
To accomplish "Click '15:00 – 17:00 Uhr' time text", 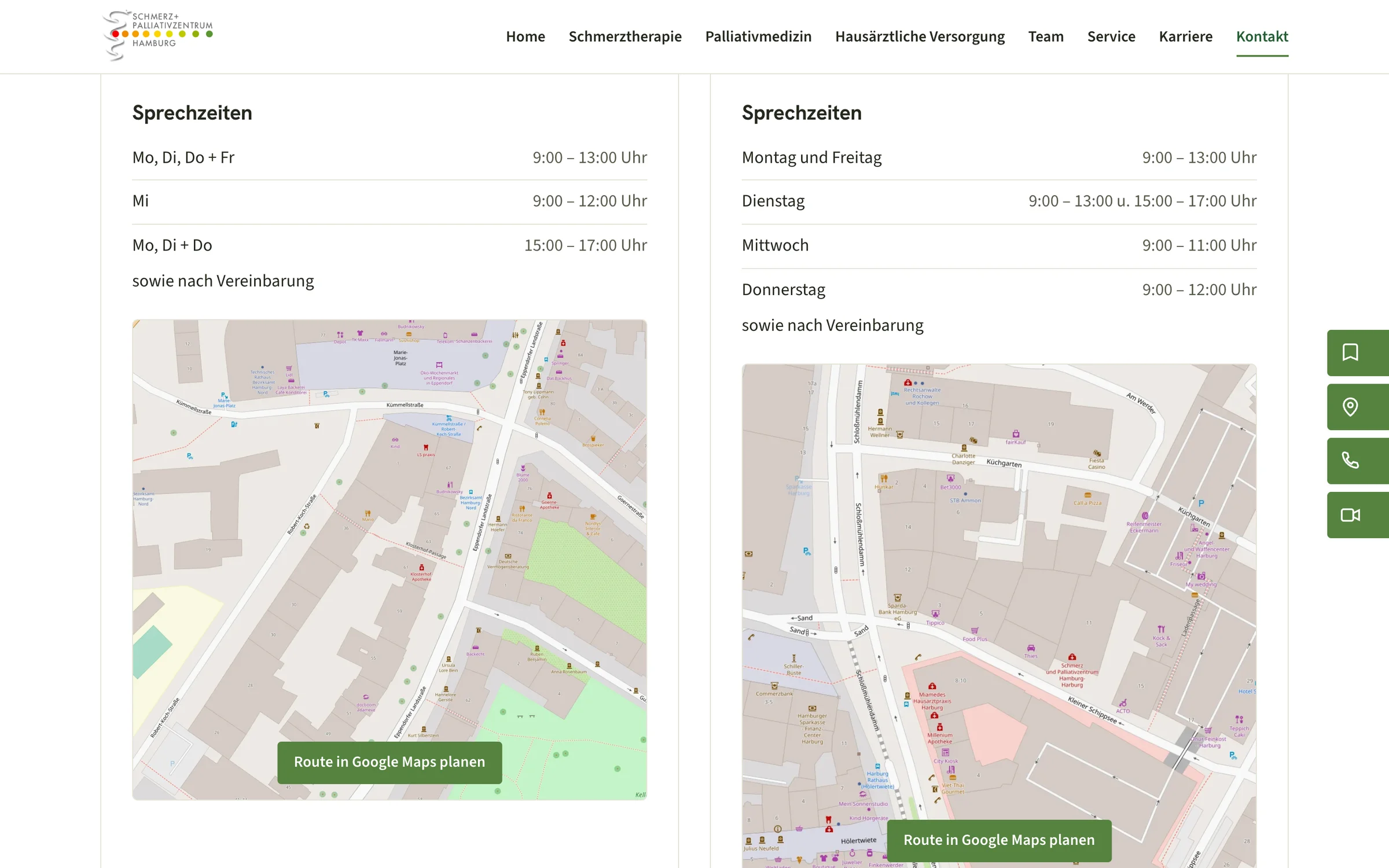I will coord(586,245).
